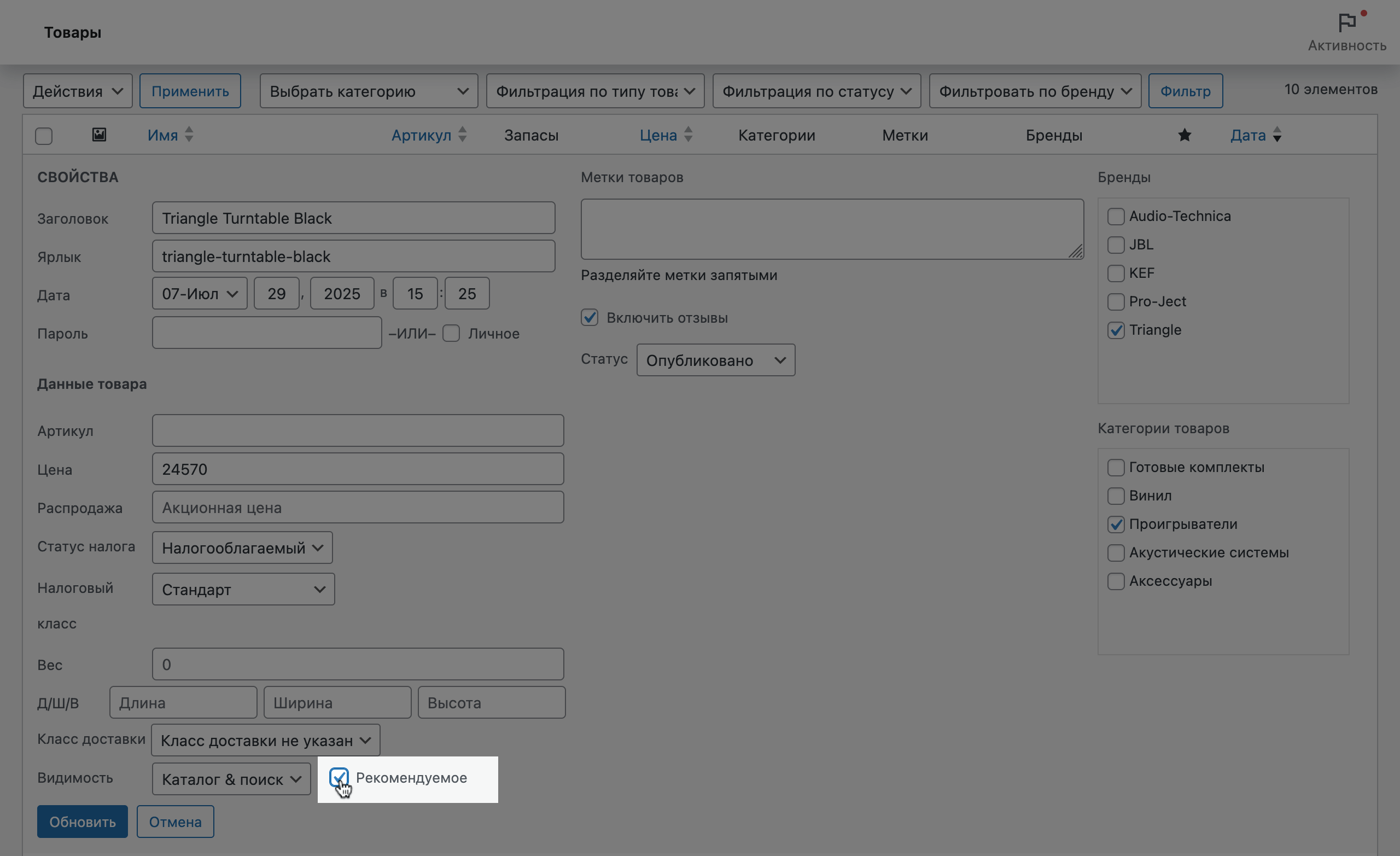This screenshot has height=856, width=1400.
Task: Click the Бренды column header
Action: coord(1054,135)
